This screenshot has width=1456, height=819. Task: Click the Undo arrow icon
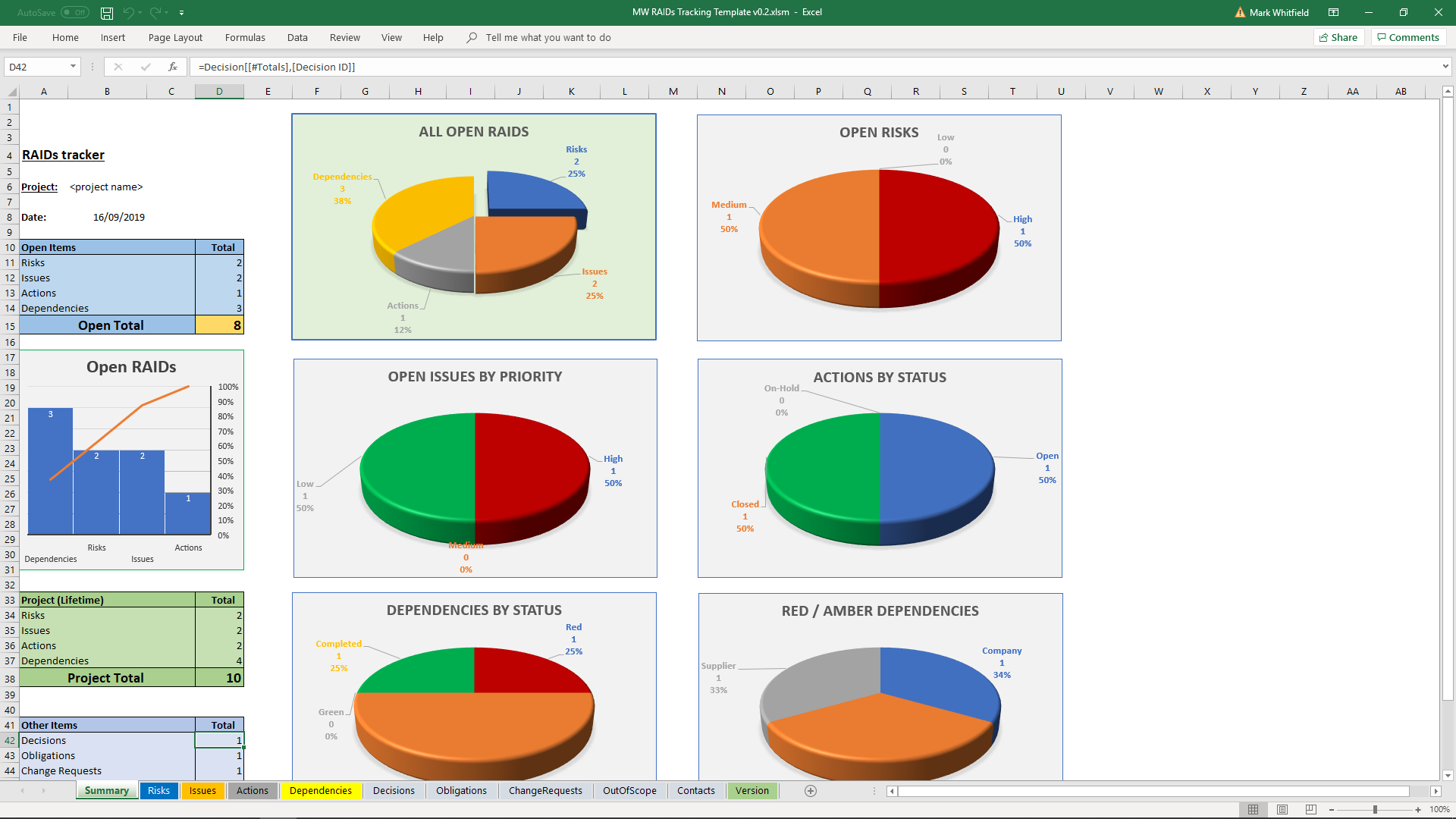pyautogui.click(x=128, y=13)
